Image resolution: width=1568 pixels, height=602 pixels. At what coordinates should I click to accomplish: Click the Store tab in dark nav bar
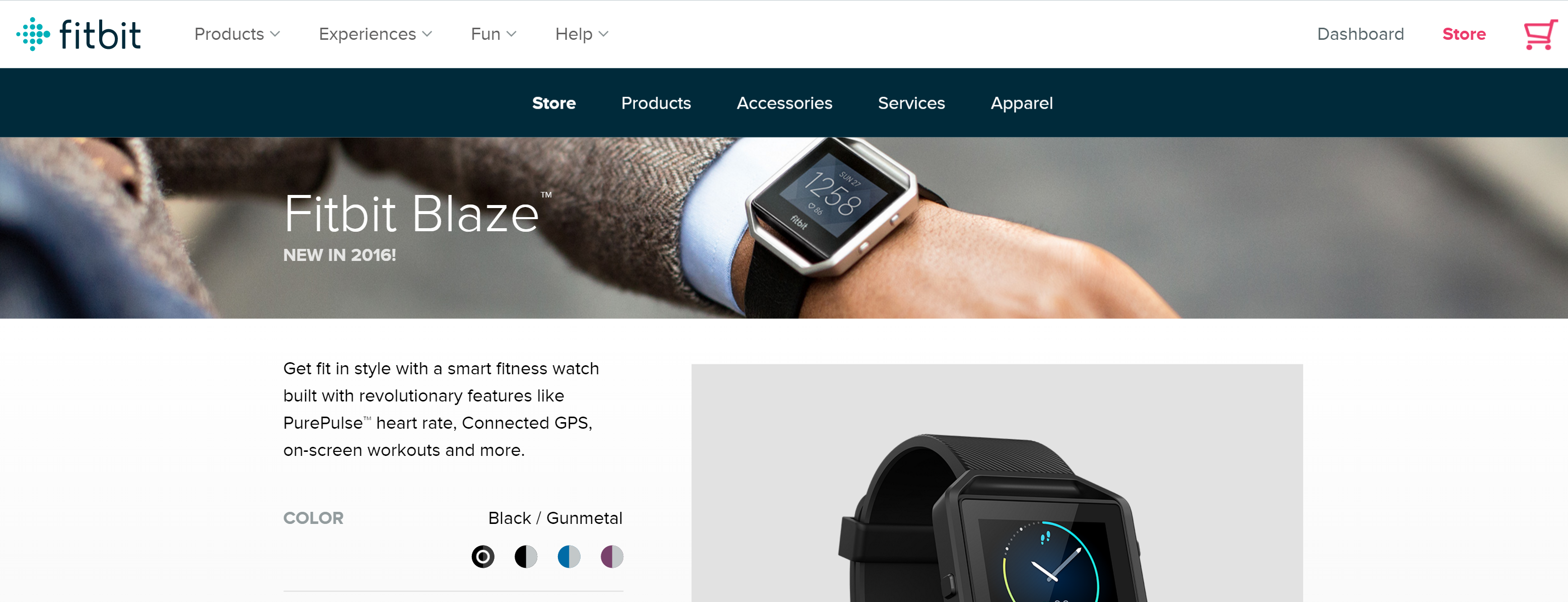pos(554,102)
